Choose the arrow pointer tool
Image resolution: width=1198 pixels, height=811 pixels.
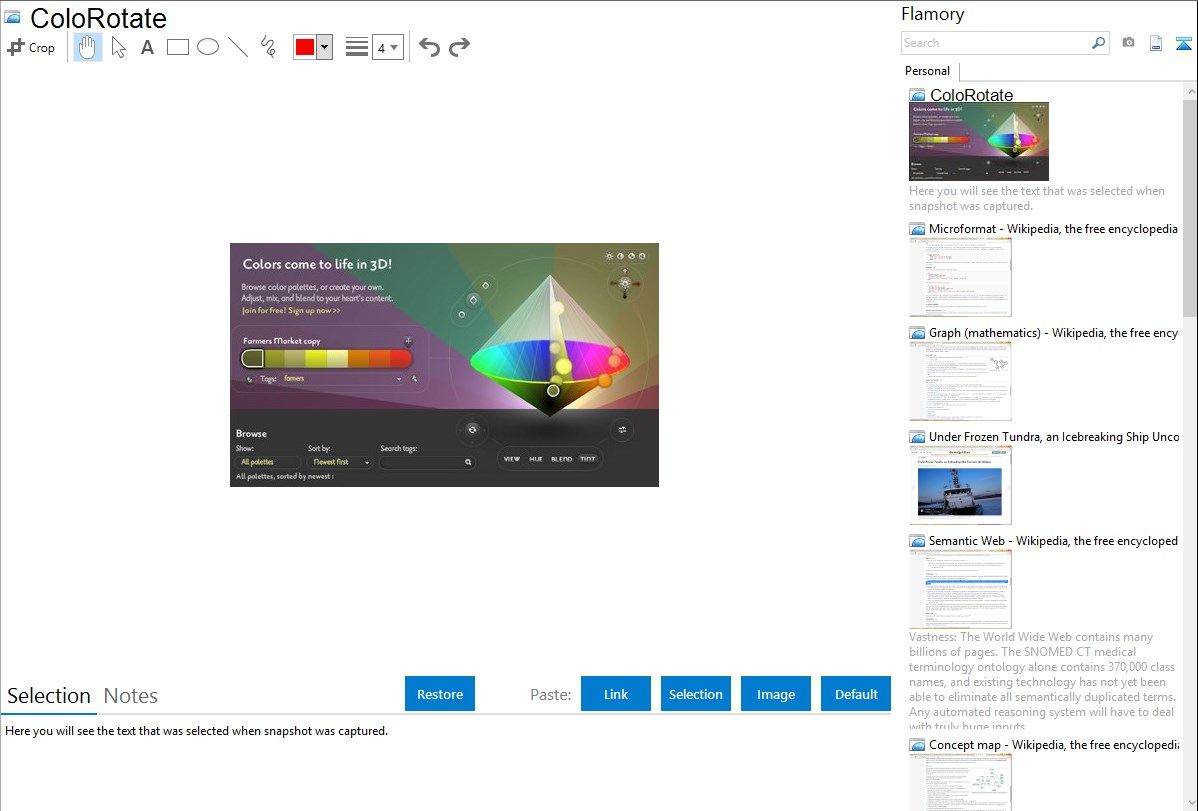tap(118, 47)
